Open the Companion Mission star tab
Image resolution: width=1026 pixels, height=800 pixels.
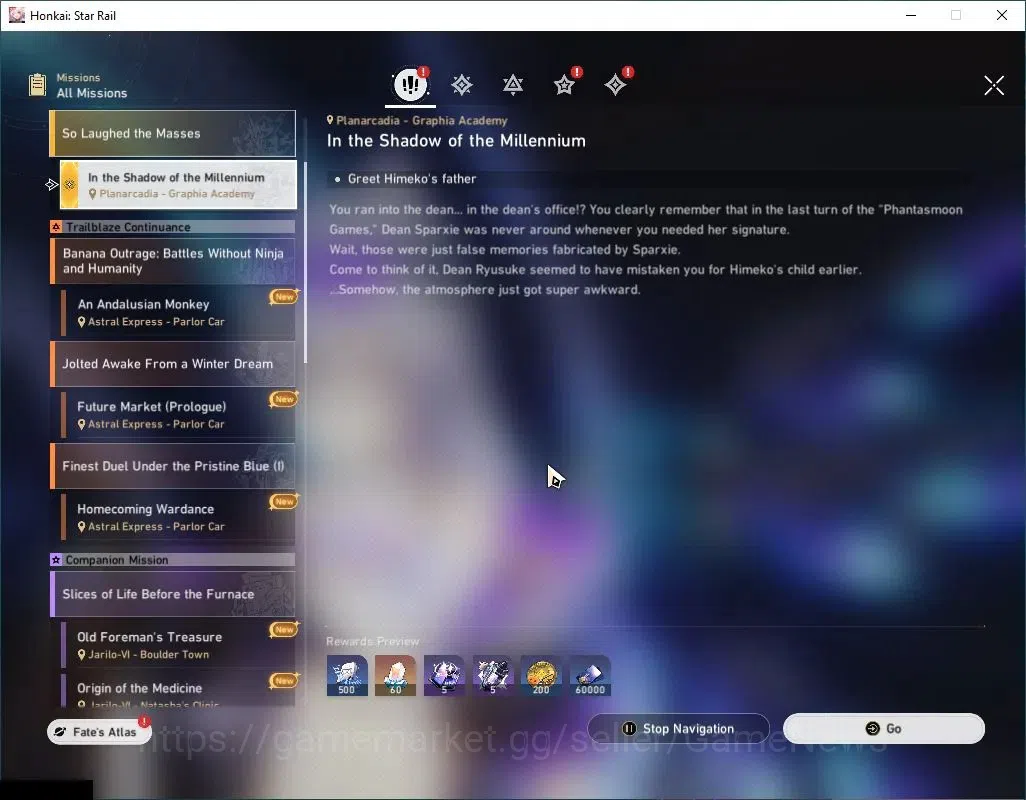click(564, 84)
